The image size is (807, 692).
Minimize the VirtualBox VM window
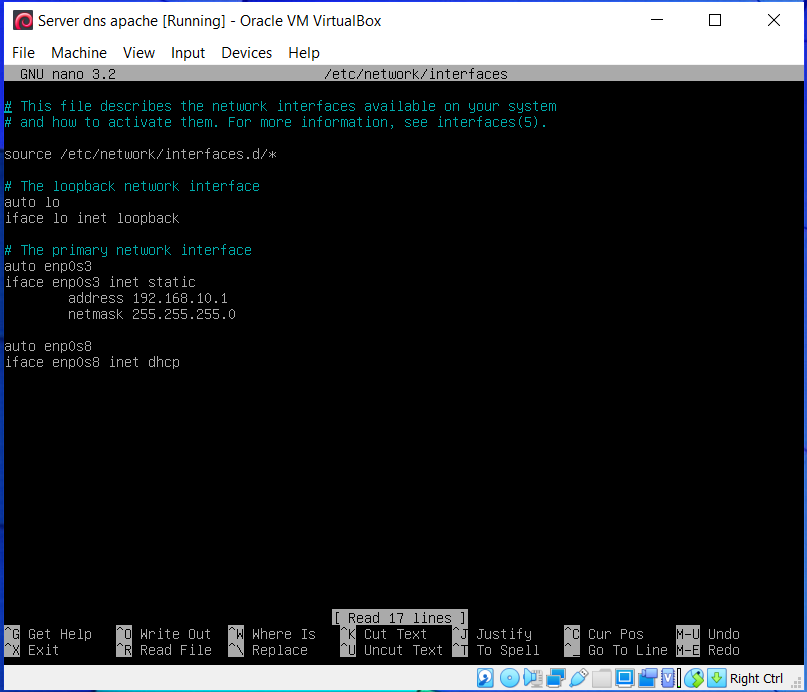(x=657, y=20)
